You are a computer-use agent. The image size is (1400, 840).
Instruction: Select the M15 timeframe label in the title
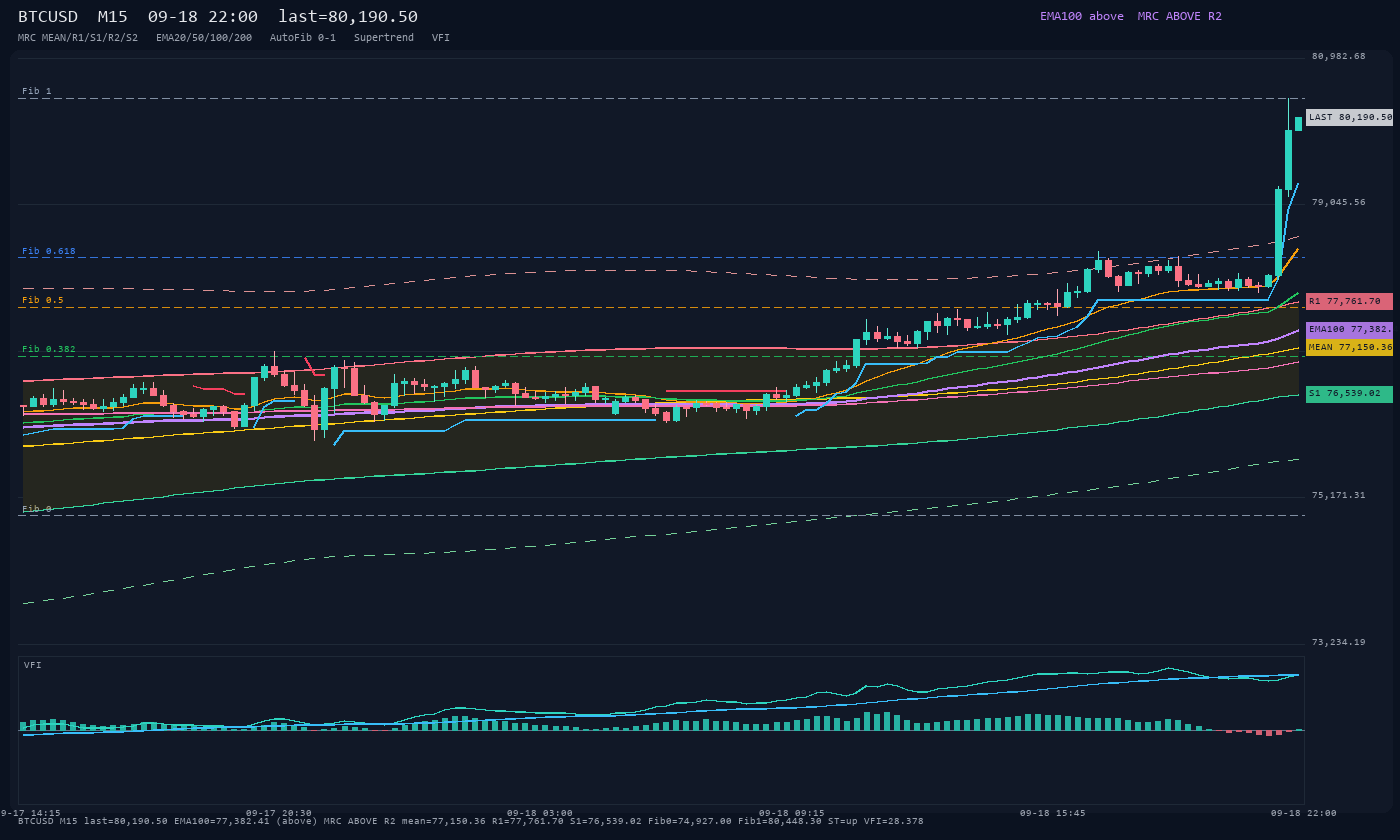coord(113,16)
